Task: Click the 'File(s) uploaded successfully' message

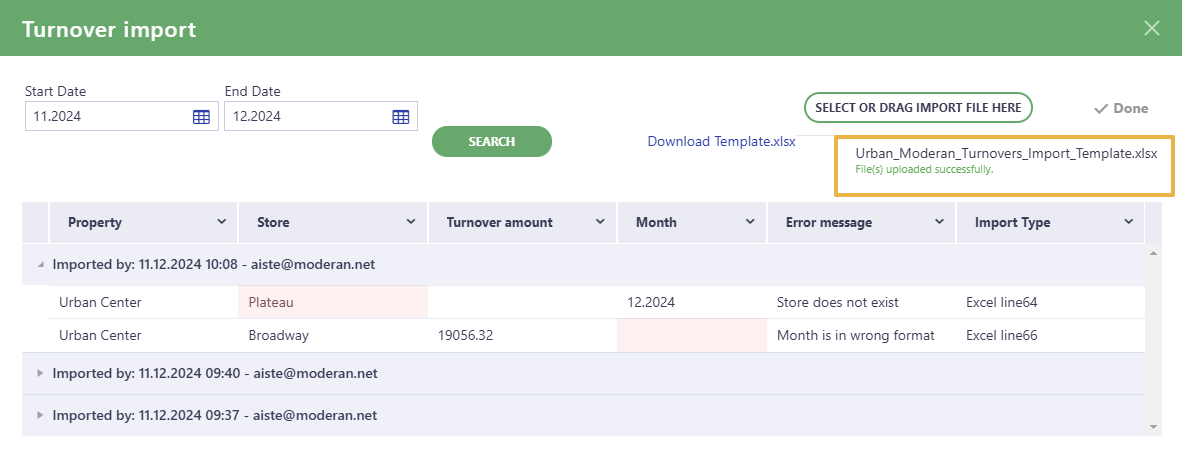Action: point(924,170)
